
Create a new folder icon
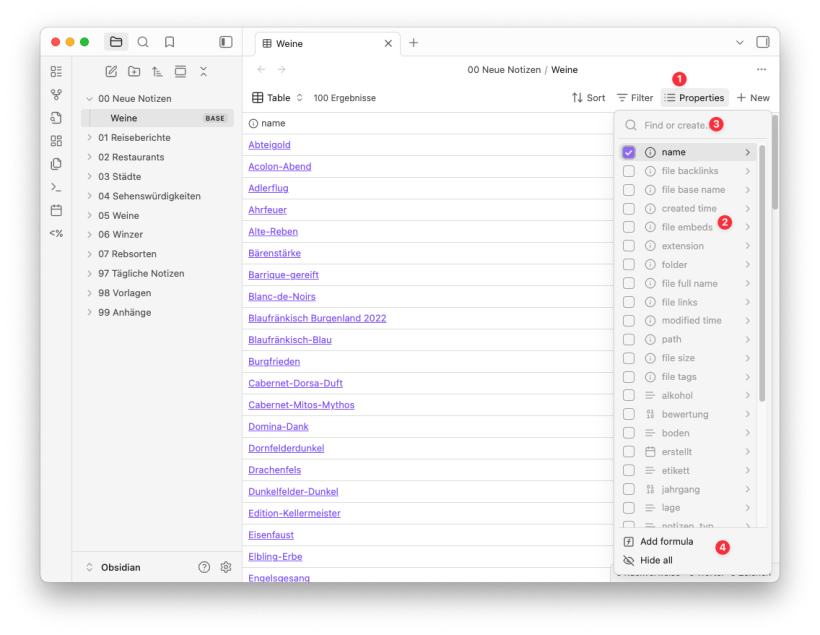(134, 72)
